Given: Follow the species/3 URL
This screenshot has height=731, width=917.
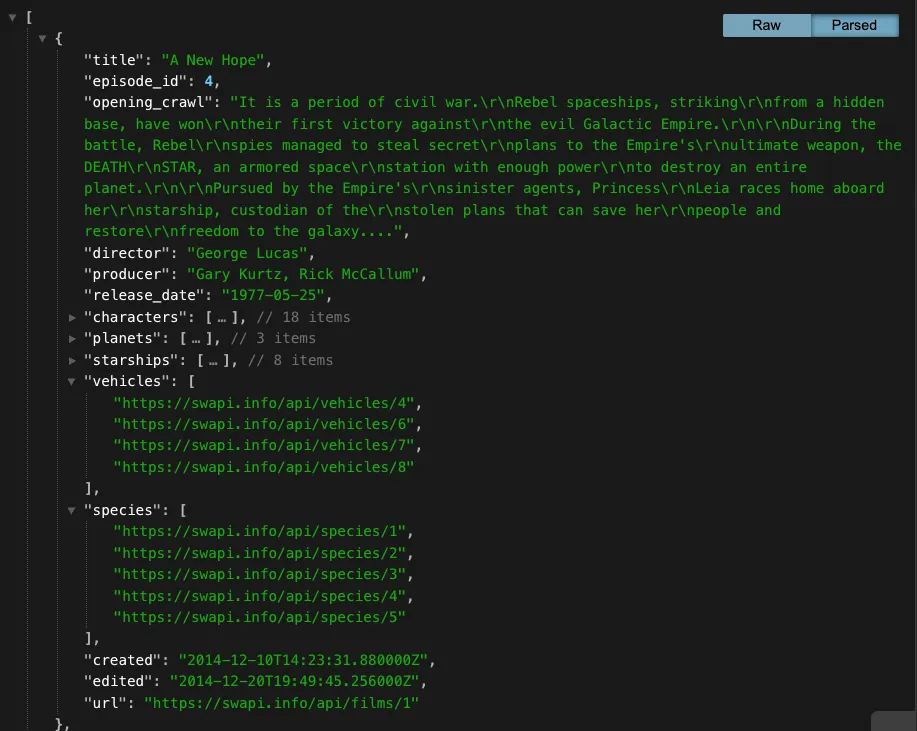Looking at the screenshot, I should coord(260,575).
